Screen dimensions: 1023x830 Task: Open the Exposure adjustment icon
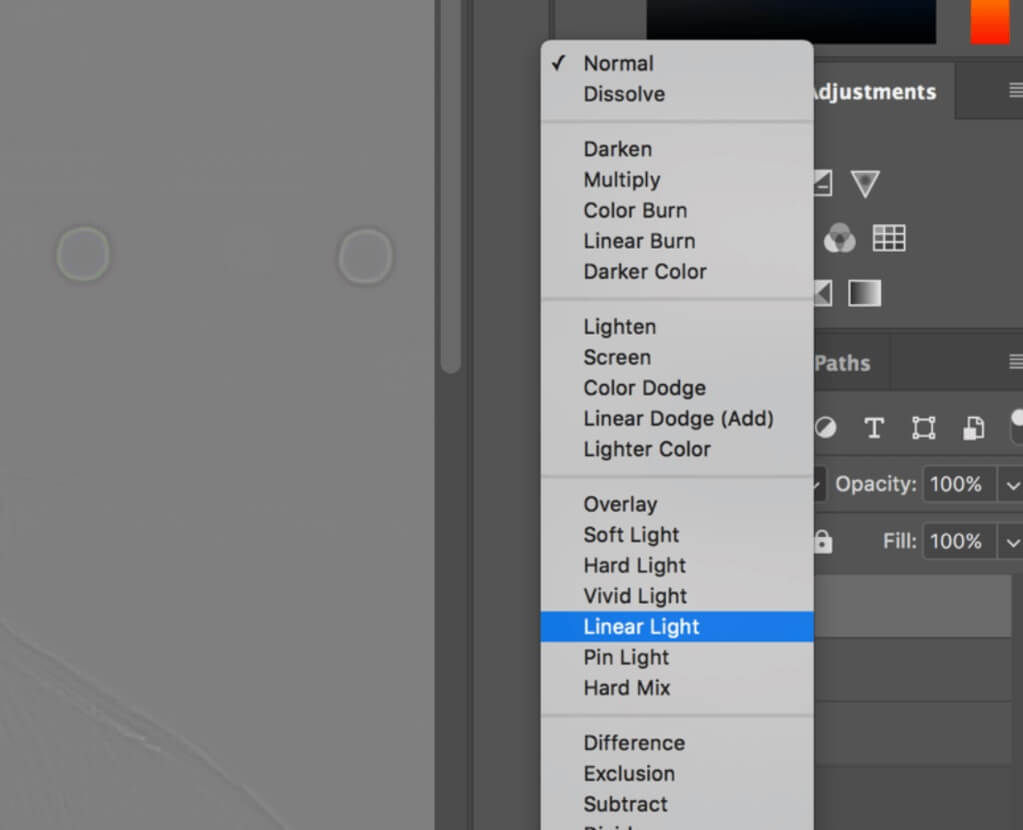pyautogui.click(x=823, y=183)
